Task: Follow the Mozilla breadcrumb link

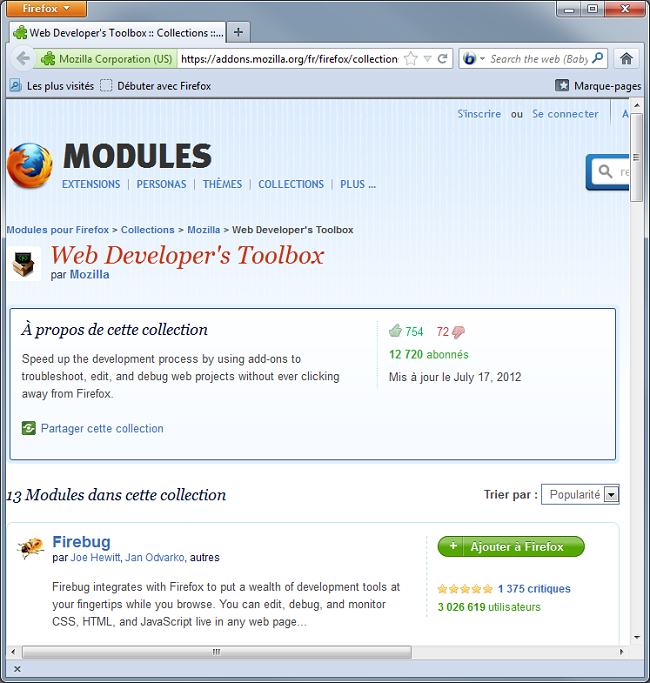Action: click(x=203, y=230)
